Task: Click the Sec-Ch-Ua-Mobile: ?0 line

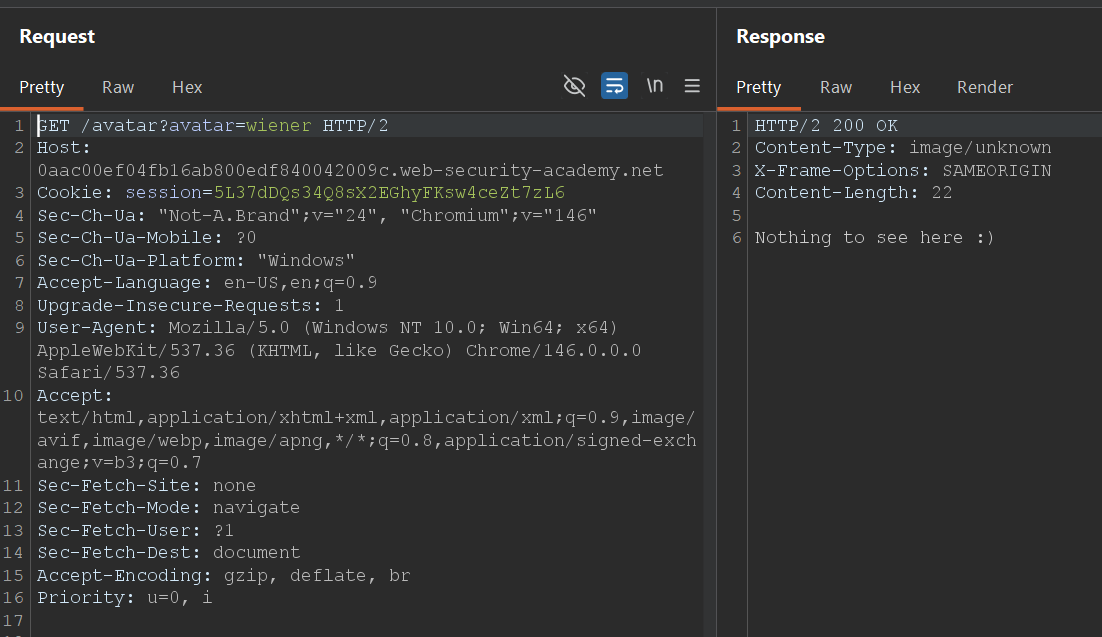Action: pos(147,238)
